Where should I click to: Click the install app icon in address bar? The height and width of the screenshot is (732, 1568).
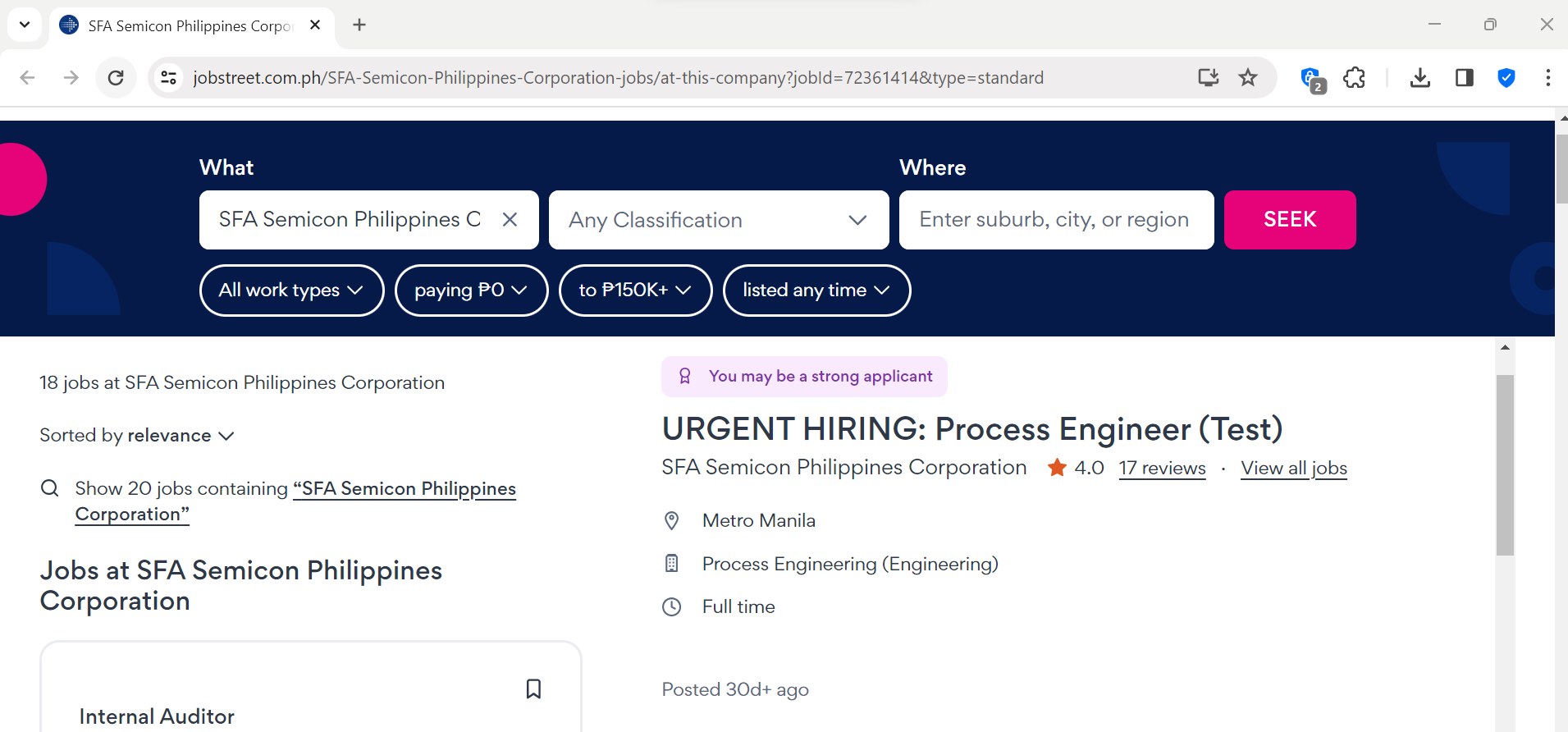pyautogui.click(x=1208, y=78)
